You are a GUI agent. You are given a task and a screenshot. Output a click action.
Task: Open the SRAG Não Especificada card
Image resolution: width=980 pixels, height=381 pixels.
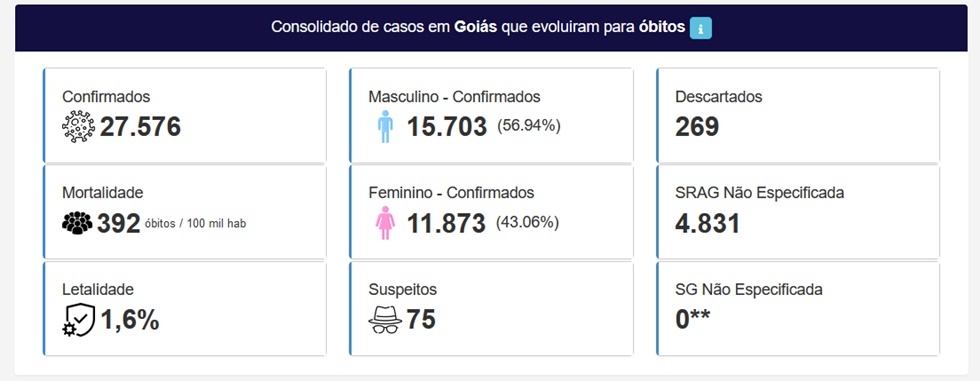(x=798, y=212)
